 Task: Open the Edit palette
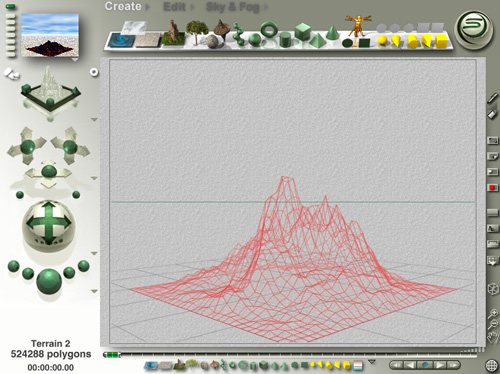coord(174,7)
